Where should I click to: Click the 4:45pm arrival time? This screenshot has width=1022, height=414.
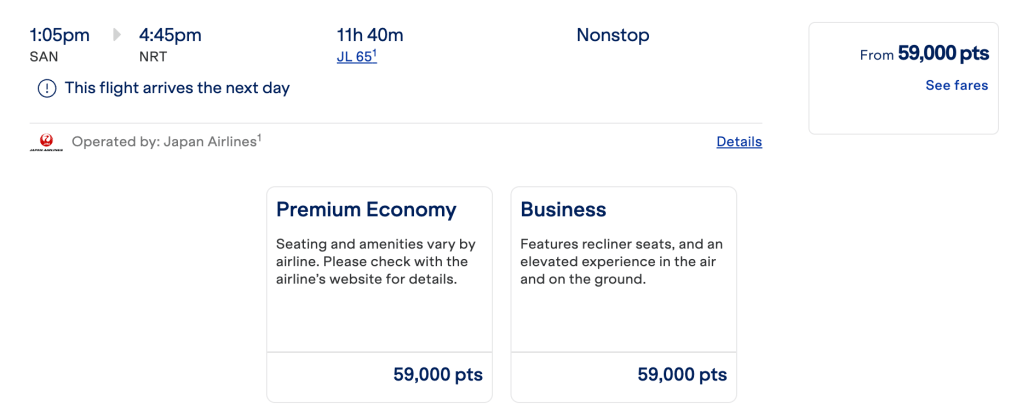(x=170, y=35)
